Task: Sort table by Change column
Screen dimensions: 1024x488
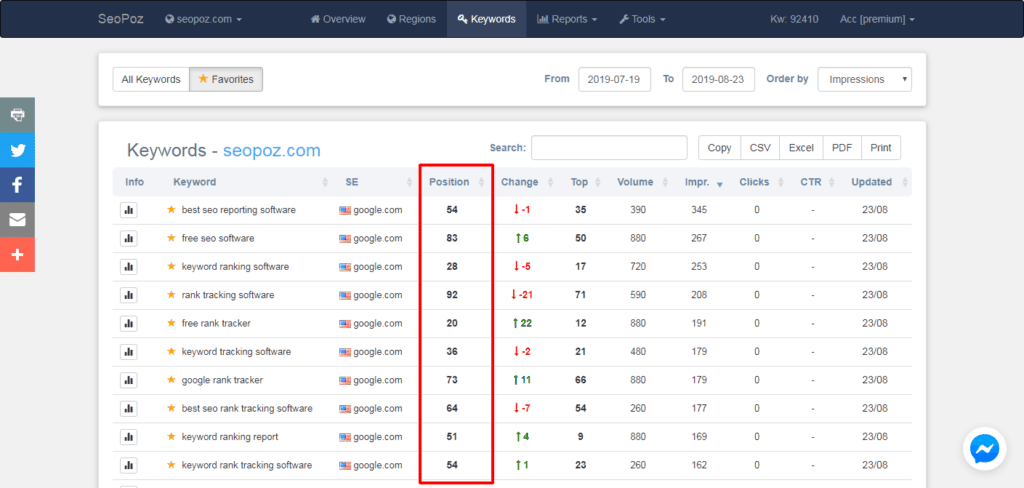Action: pyautogui.click(x=526, y=182)
